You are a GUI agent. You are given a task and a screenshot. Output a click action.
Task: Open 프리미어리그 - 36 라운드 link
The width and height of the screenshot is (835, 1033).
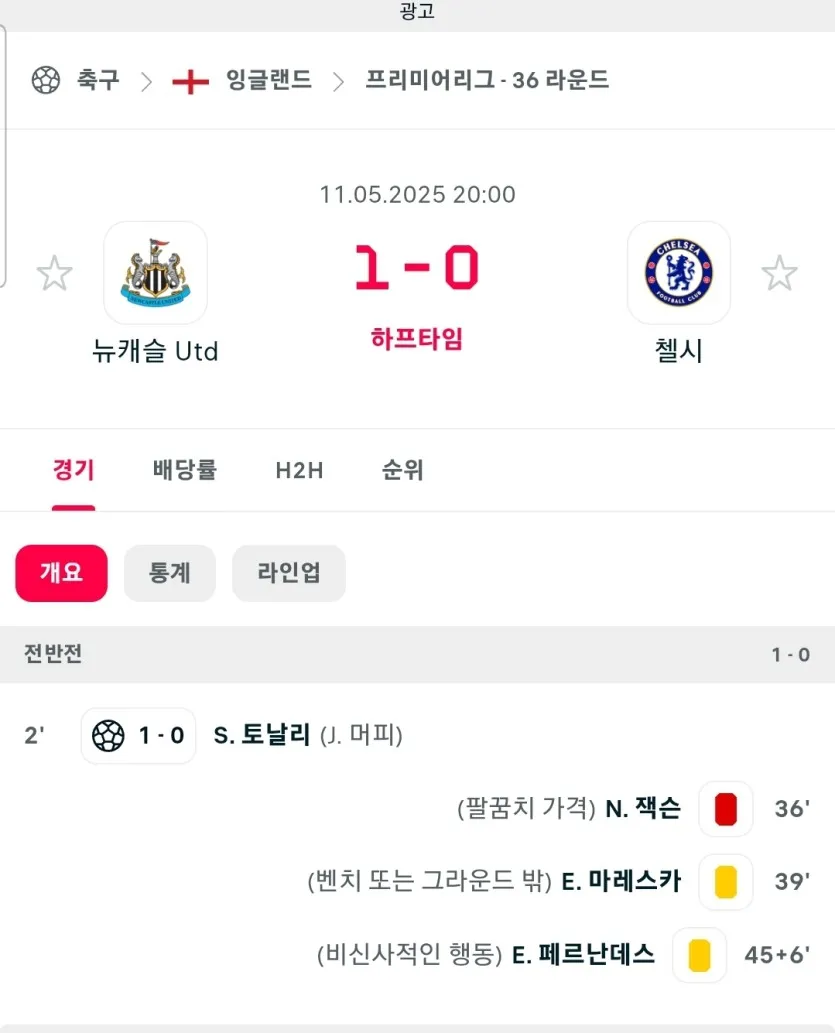[x=487, y=80]
